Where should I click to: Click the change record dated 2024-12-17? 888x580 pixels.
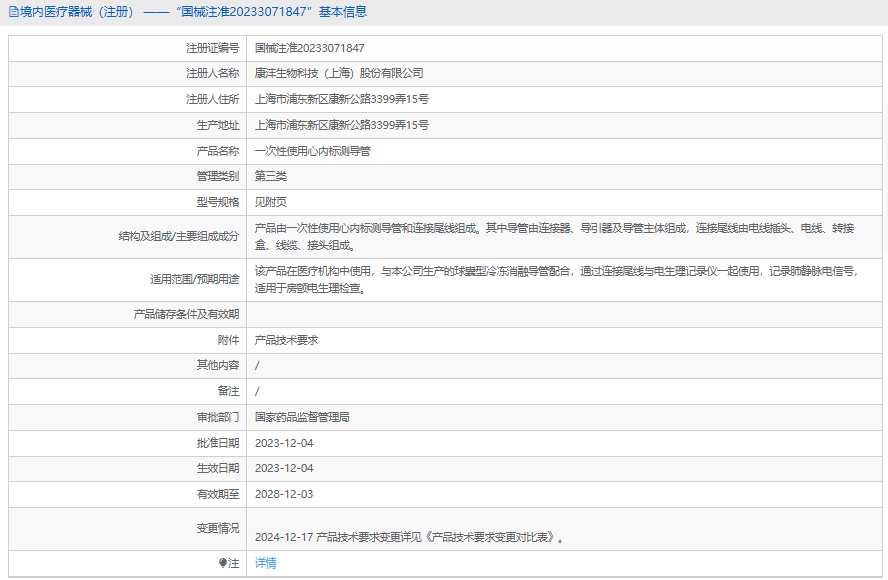point(409,538)
